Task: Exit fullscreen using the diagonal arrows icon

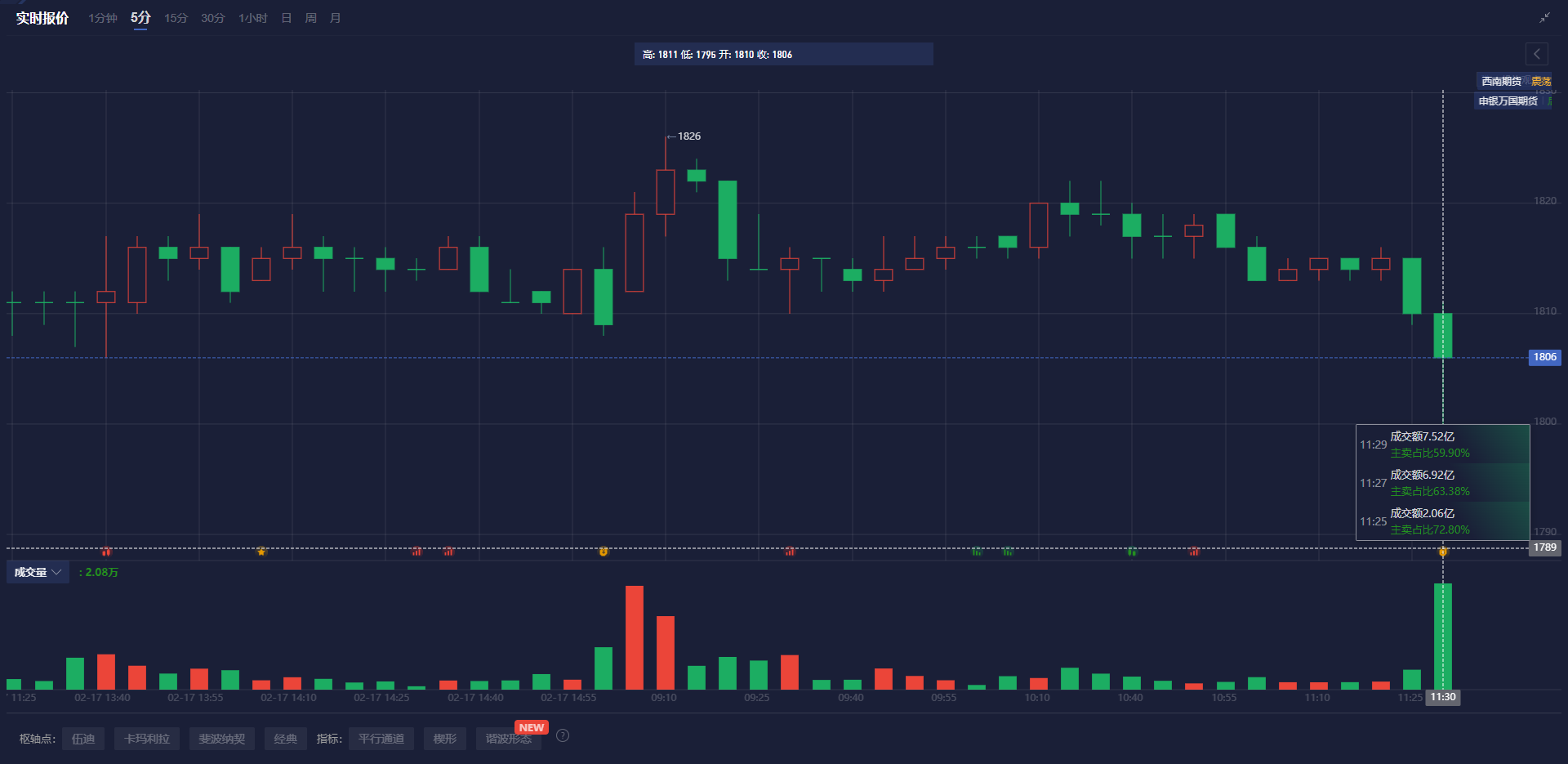Action: pos(1545,16)
